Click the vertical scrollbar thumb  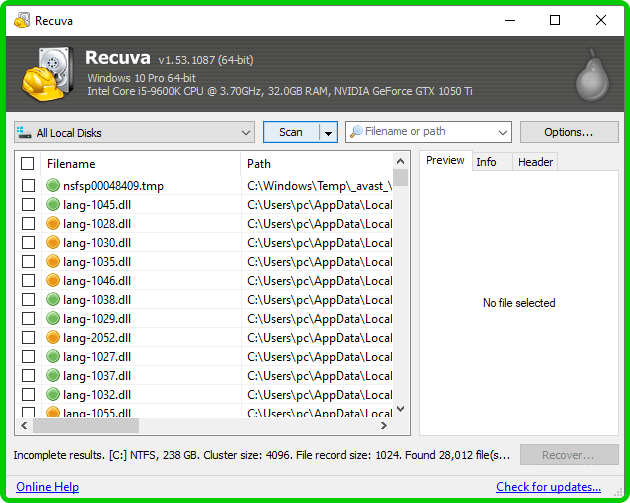401,178
